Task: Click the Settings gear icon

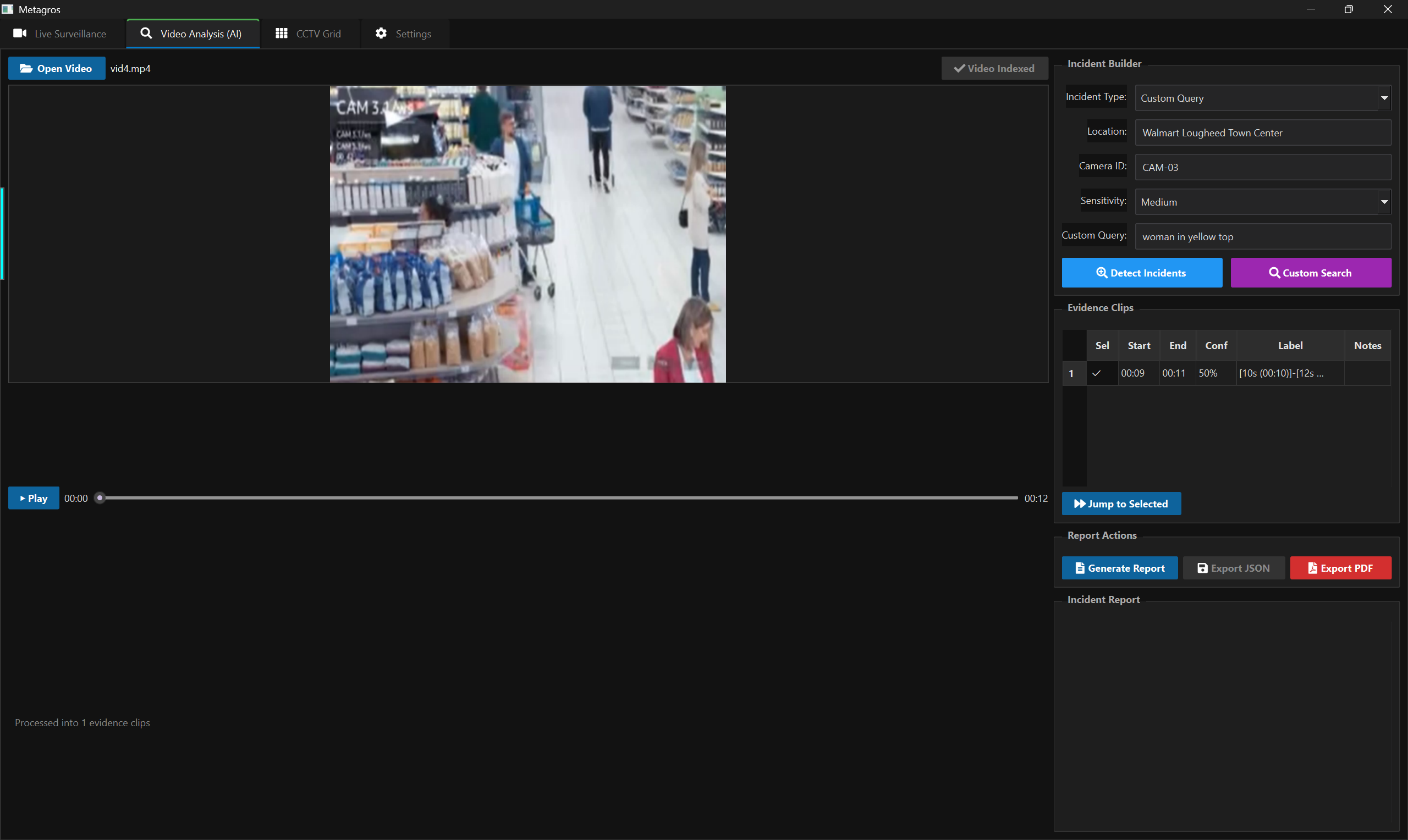Action: tap(381, 34)
